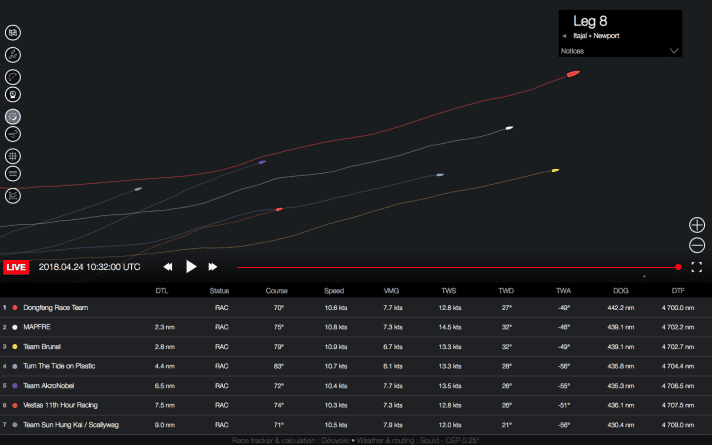This screenshot has height=445, width=712.
Task: Click the chart icon at sidebar bottom
Action: 13,196
